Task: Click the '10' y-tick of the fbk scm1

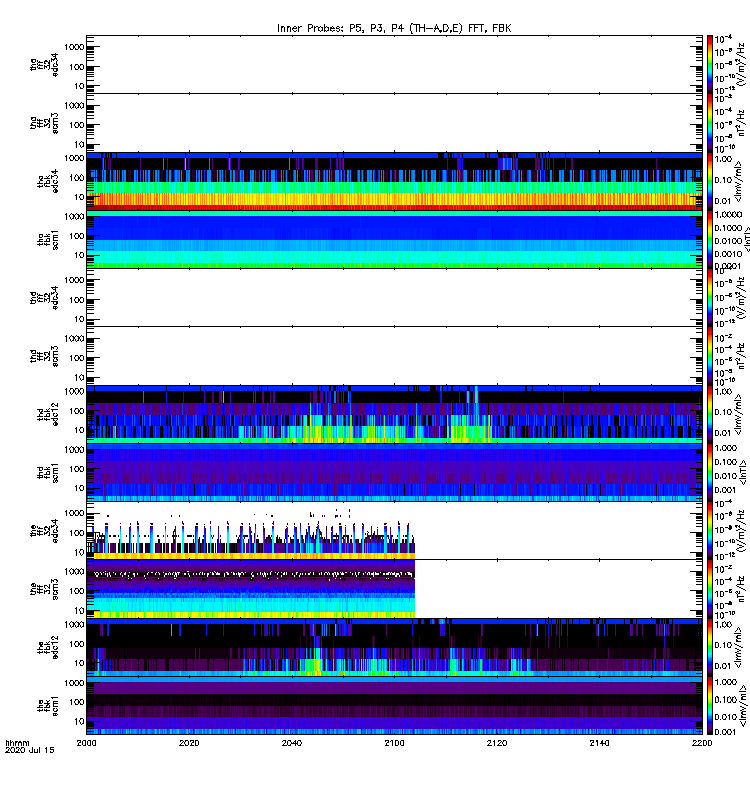Action: click(79, 721)
